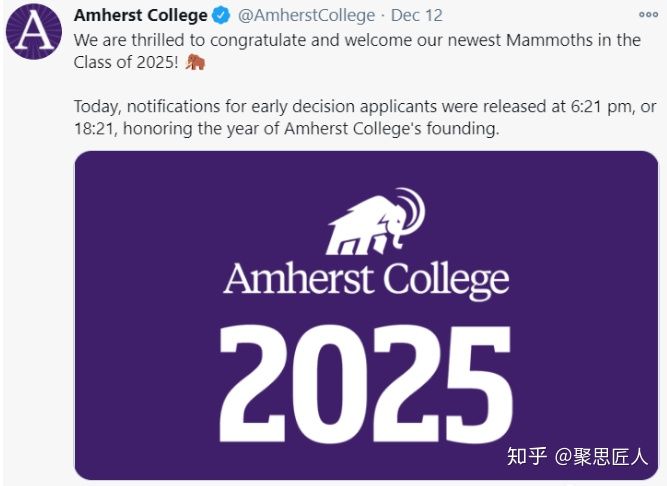Click the 'Today, notifications' paragraph line
This screenshot has height=486, width=667.
point(365,106)
